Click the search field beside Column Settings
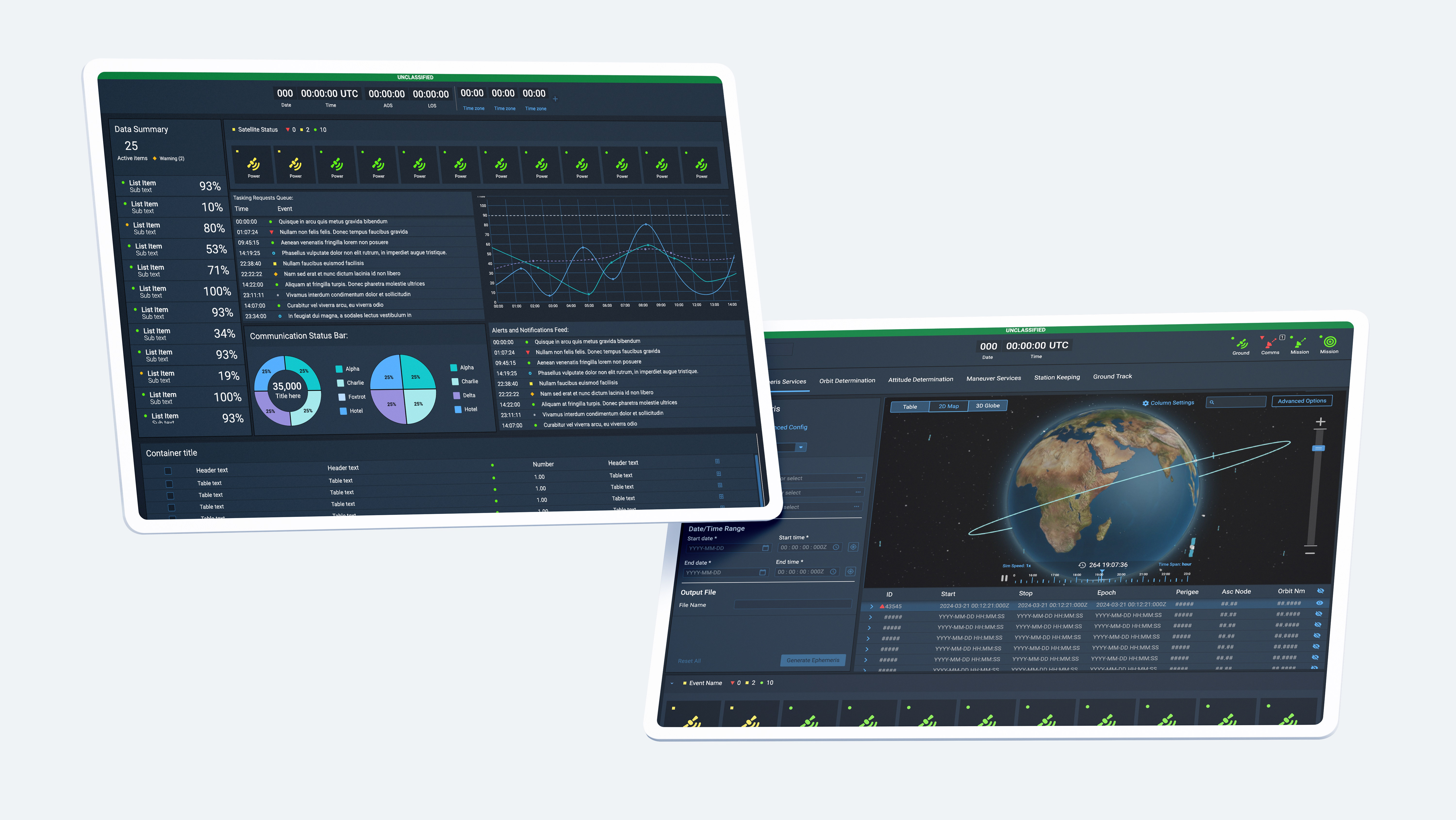The image size is (1456, 820). point(1236,402)
